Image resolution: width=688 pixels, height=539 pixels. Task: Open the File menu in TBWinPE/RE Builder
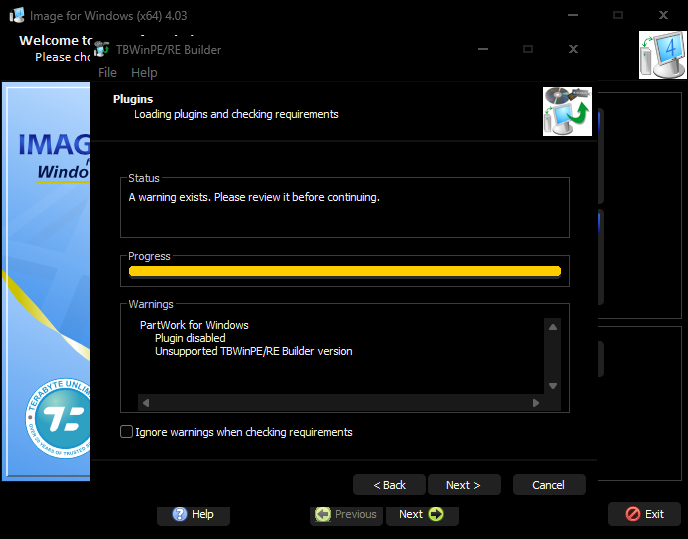click(x=107, y=72)
